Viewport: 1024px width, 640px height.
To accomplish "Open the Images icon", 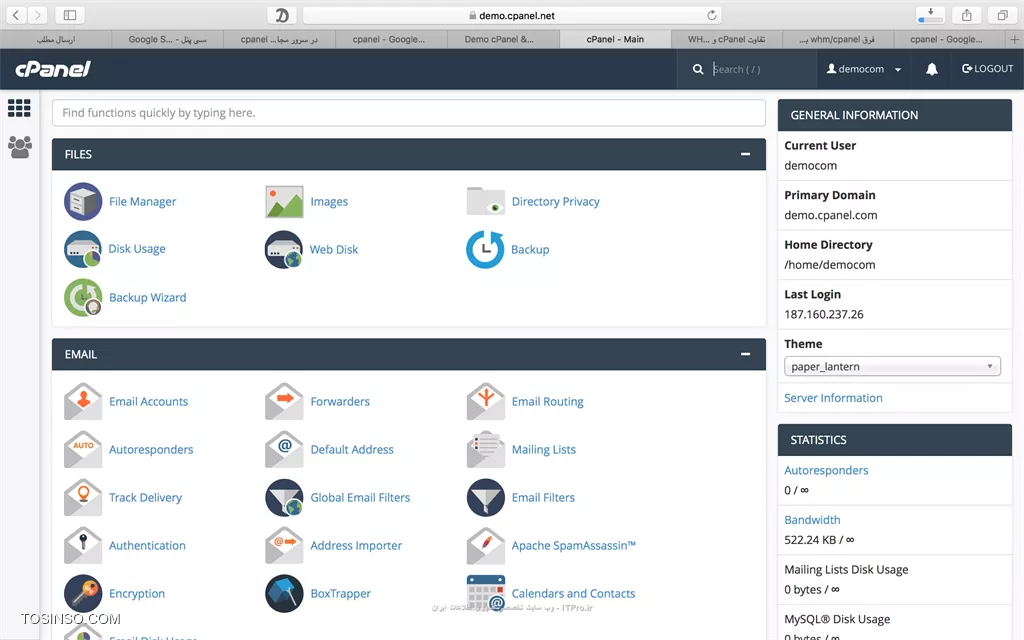I will tap(284, 202).
